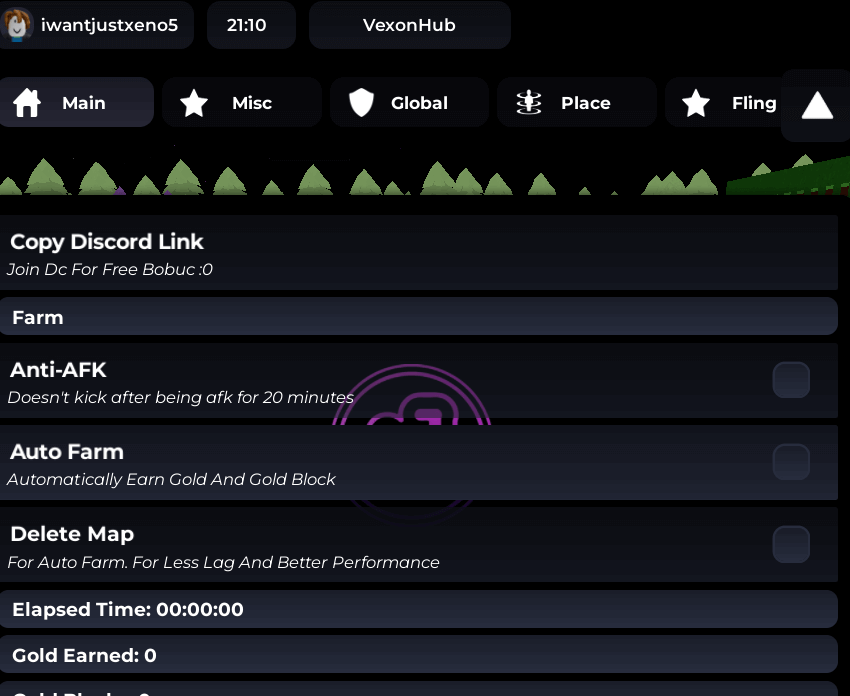Image resolution: width=850 pixels, height=696 pixels.
Task: Click the Farm section header
Action: tap(418, 317)
